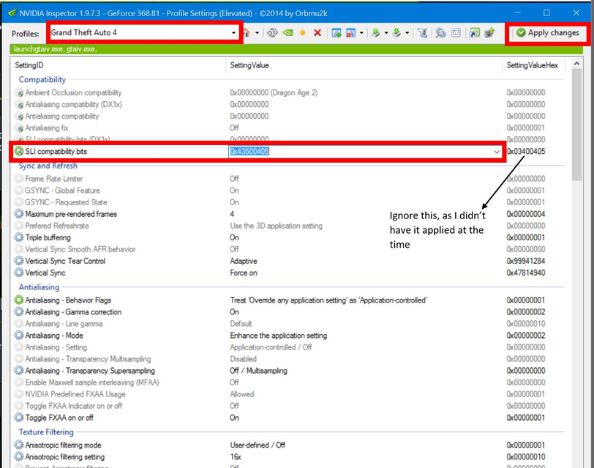
Task: Select Antialiasing - Transparency Supersampling row
Action: click(288, 370)
